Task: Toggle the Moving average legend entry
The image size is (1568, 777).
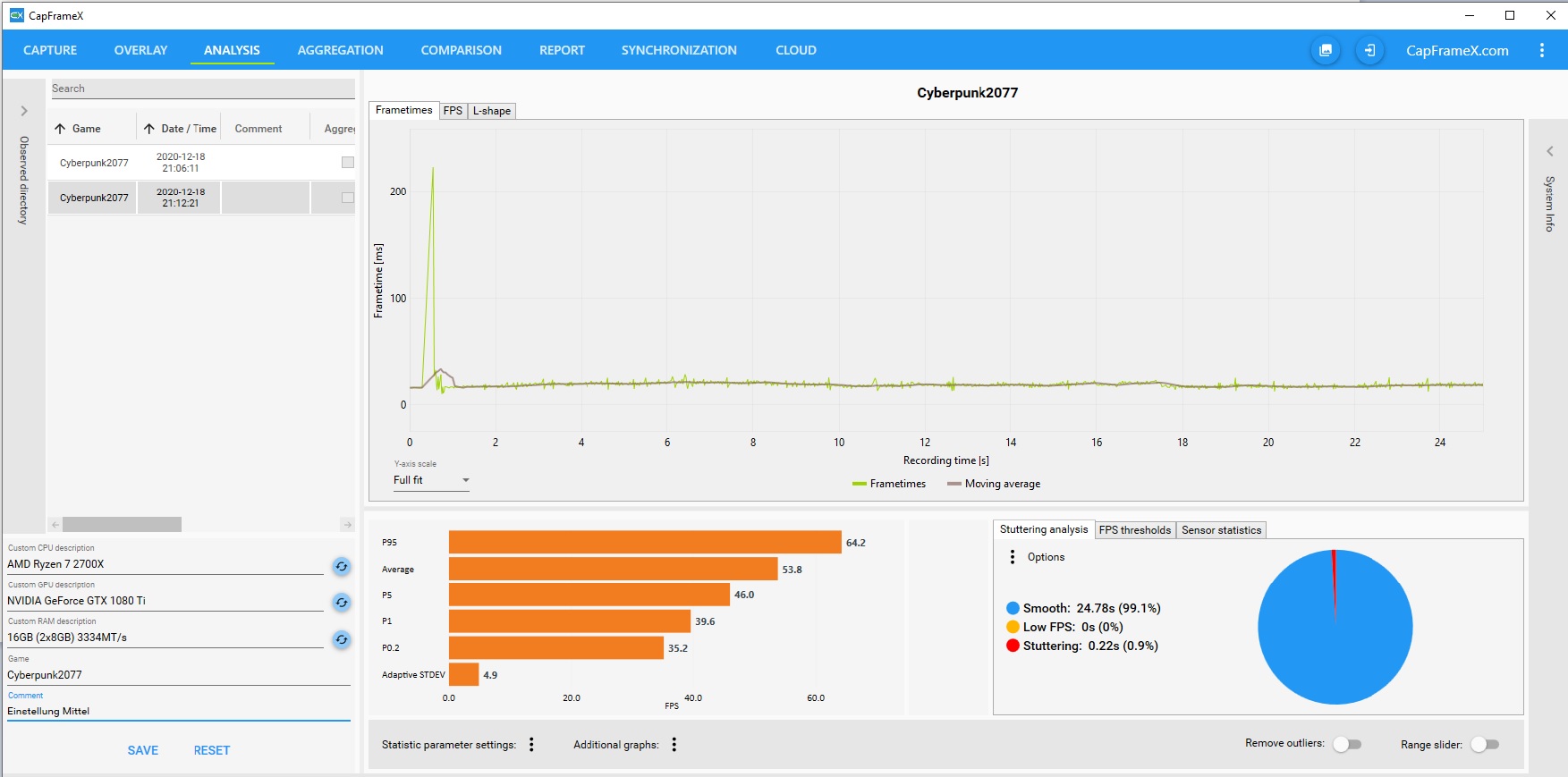Action: 994,484
